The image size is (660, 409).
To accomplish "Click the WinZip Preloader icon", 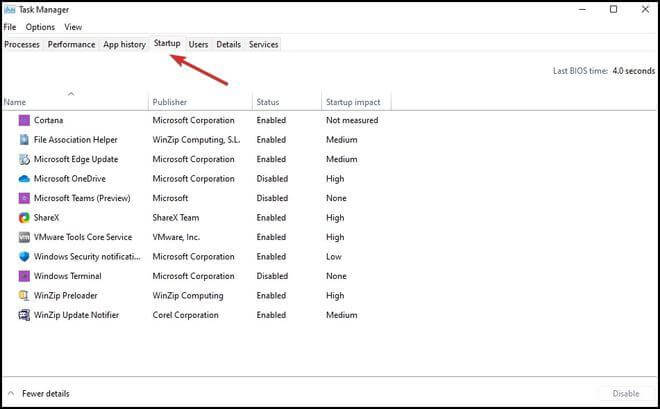I will (24, 295).
